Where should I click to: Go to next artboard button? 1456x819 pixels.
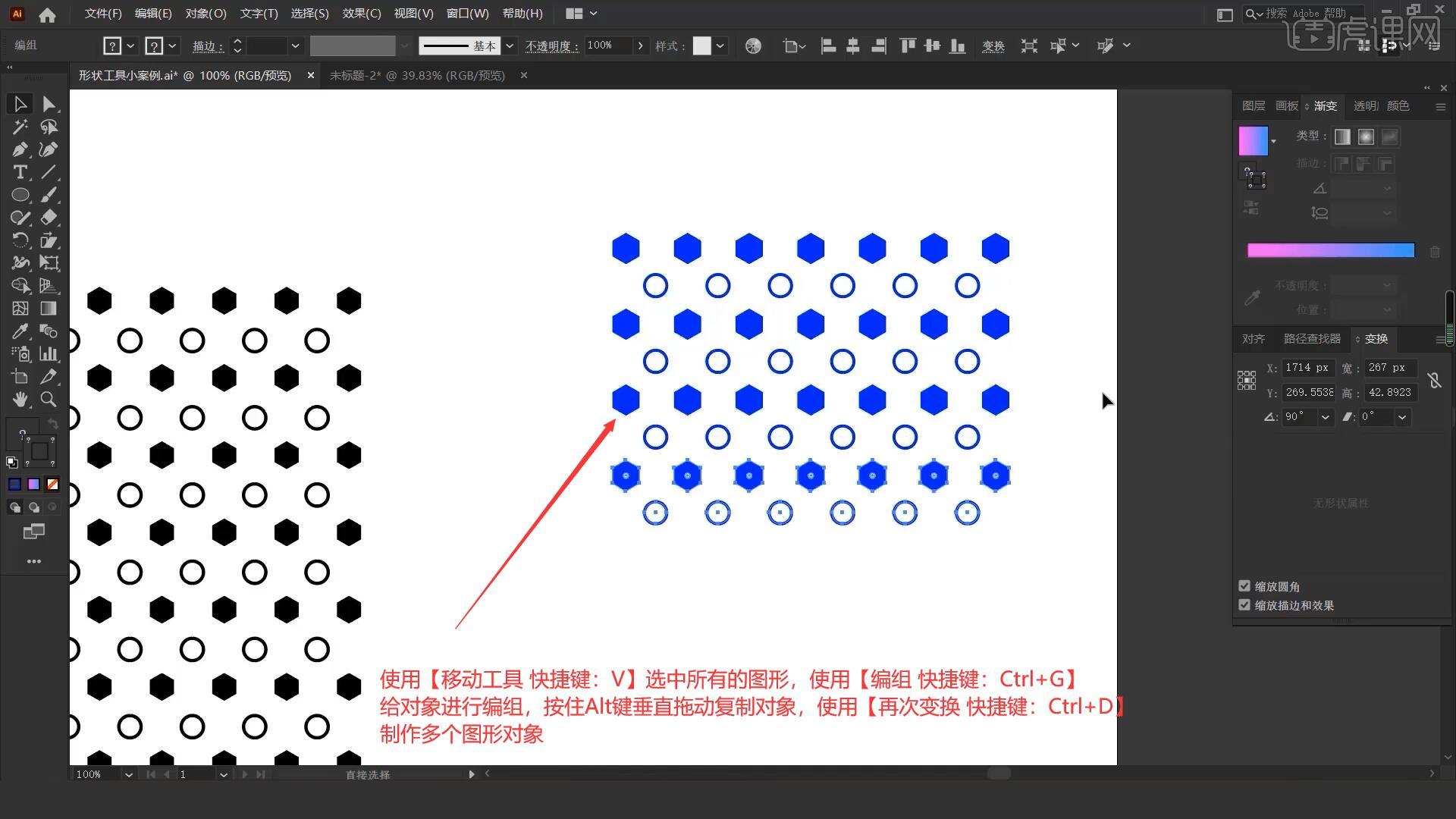(244, 774)
